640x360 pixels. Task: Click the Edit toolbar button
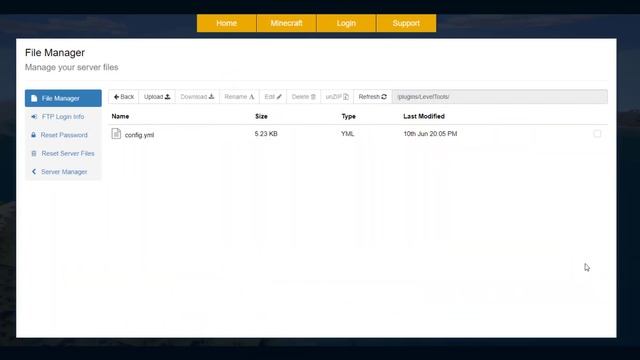coord(273,97)
